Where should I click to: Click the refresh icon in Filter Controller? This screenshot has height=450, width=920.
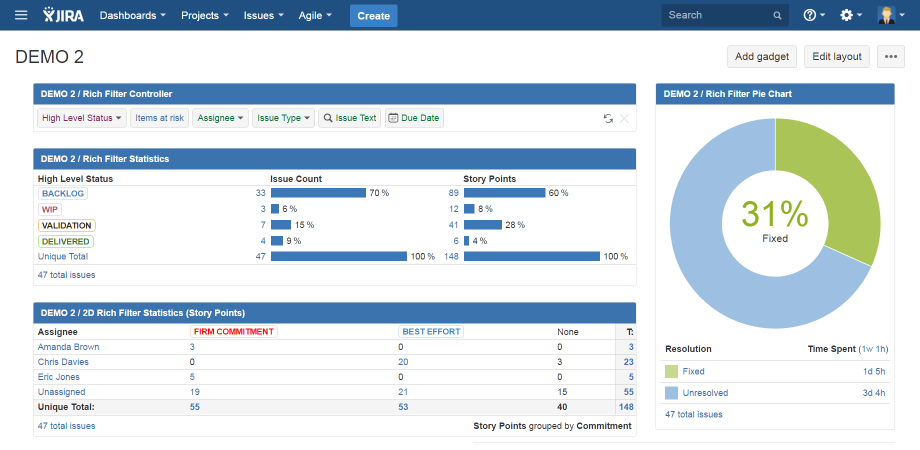coord(608,118)
